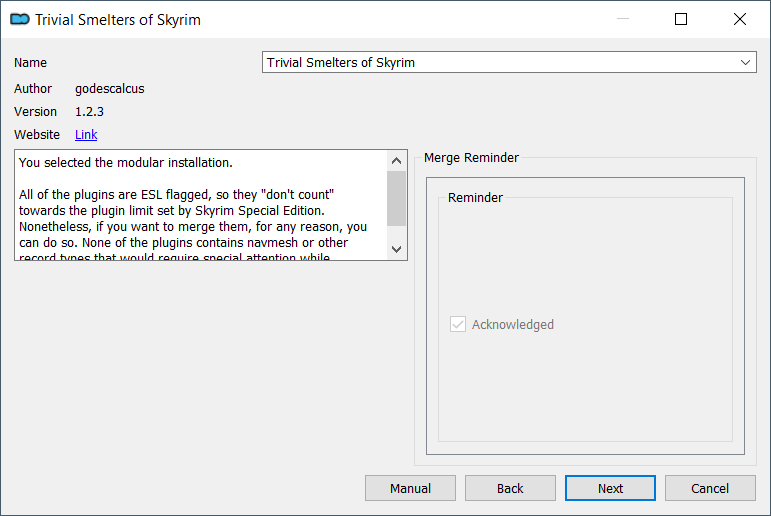771x516 pixels.
Task: Click the author name godescalcus
Action: (110, 89)
